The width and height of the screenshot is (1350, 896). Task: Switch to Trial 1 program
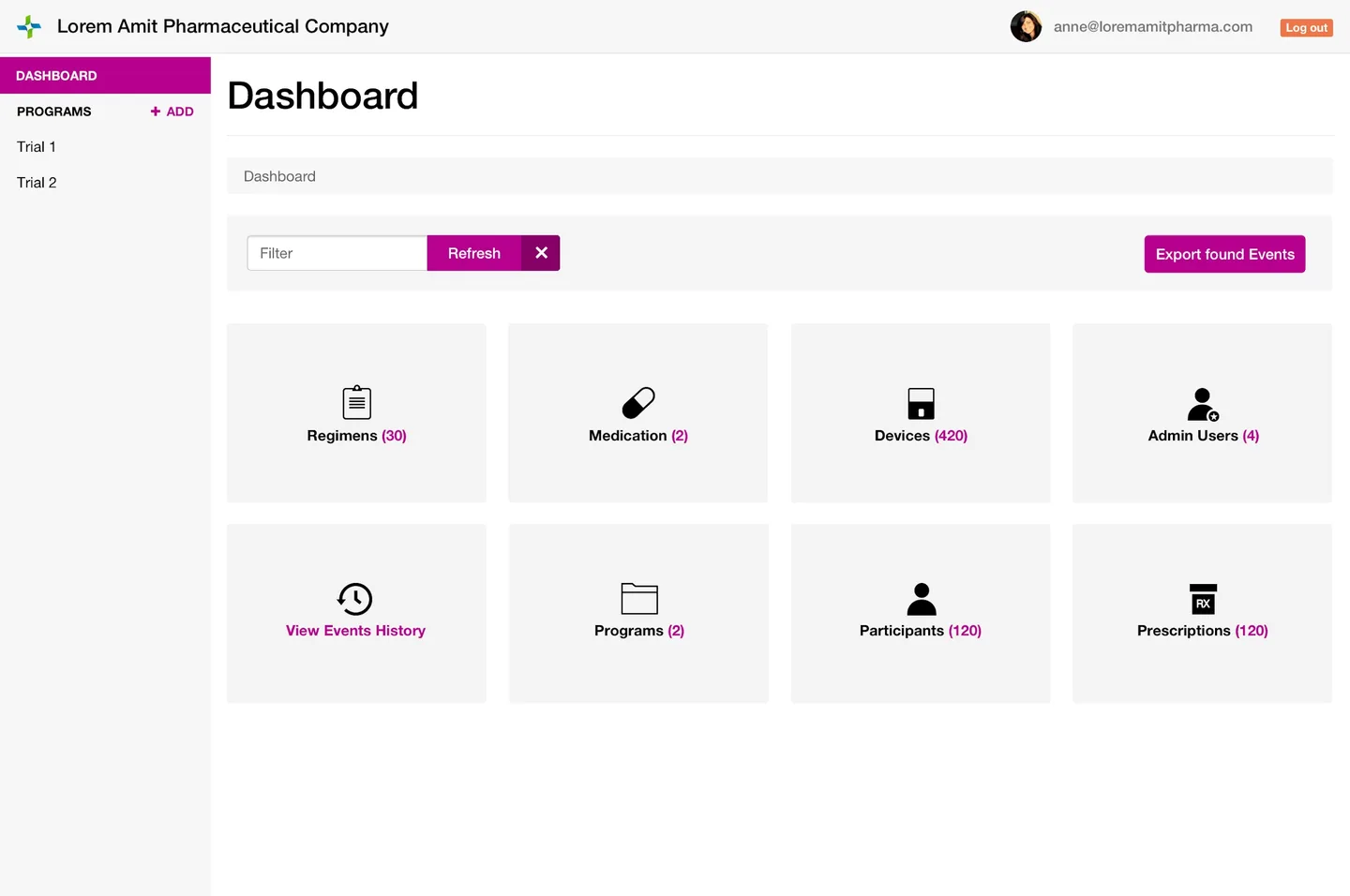pyautogui.click(x=36, y=146)
